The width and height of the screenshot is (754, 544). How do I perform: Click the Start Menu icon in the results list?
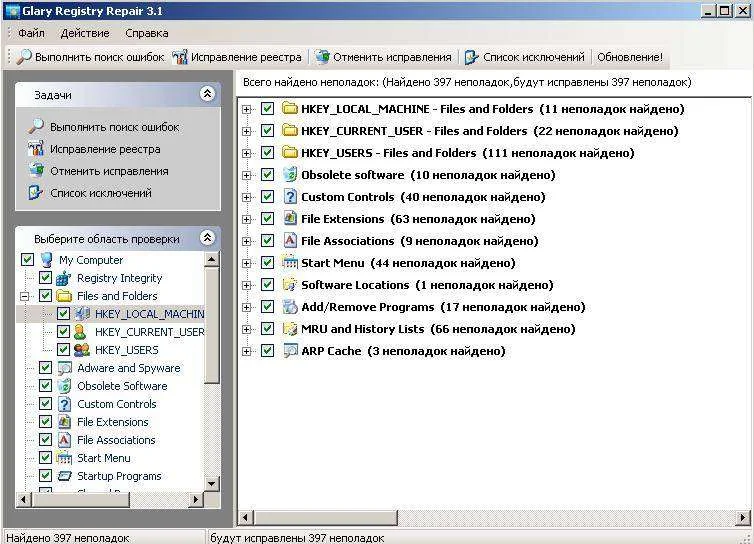click(x=290, y=262)
